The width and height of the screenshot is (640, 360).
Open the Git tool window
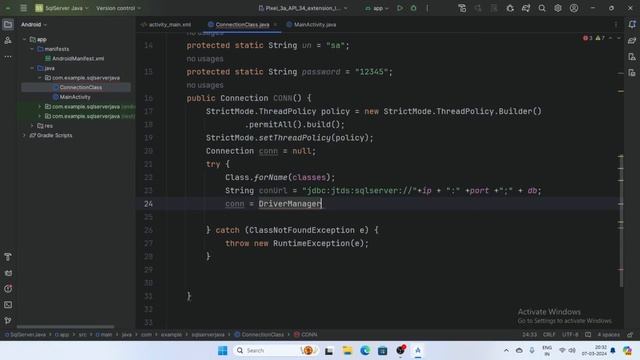8,320
